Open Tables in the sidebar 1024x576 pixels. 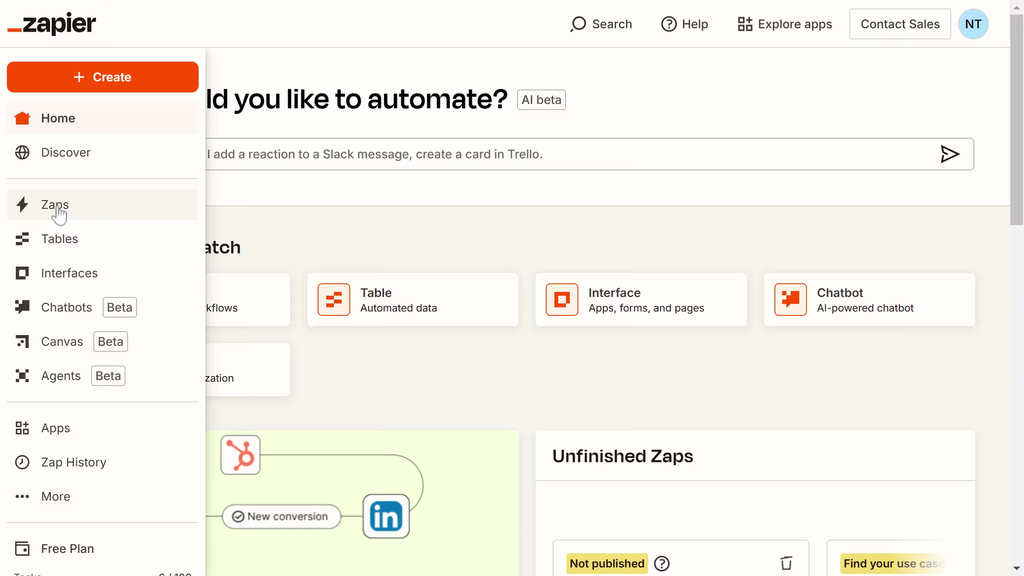[x=59, y=239]
